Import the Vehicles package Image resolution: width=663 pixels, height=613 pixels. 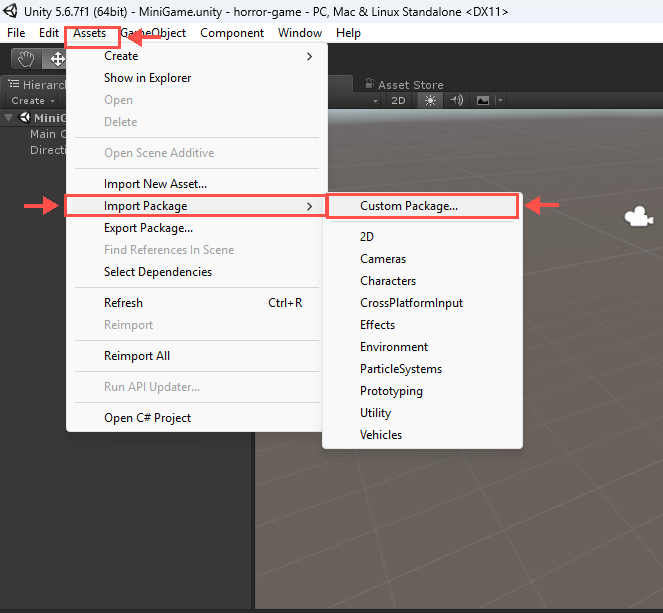point(422,435)
